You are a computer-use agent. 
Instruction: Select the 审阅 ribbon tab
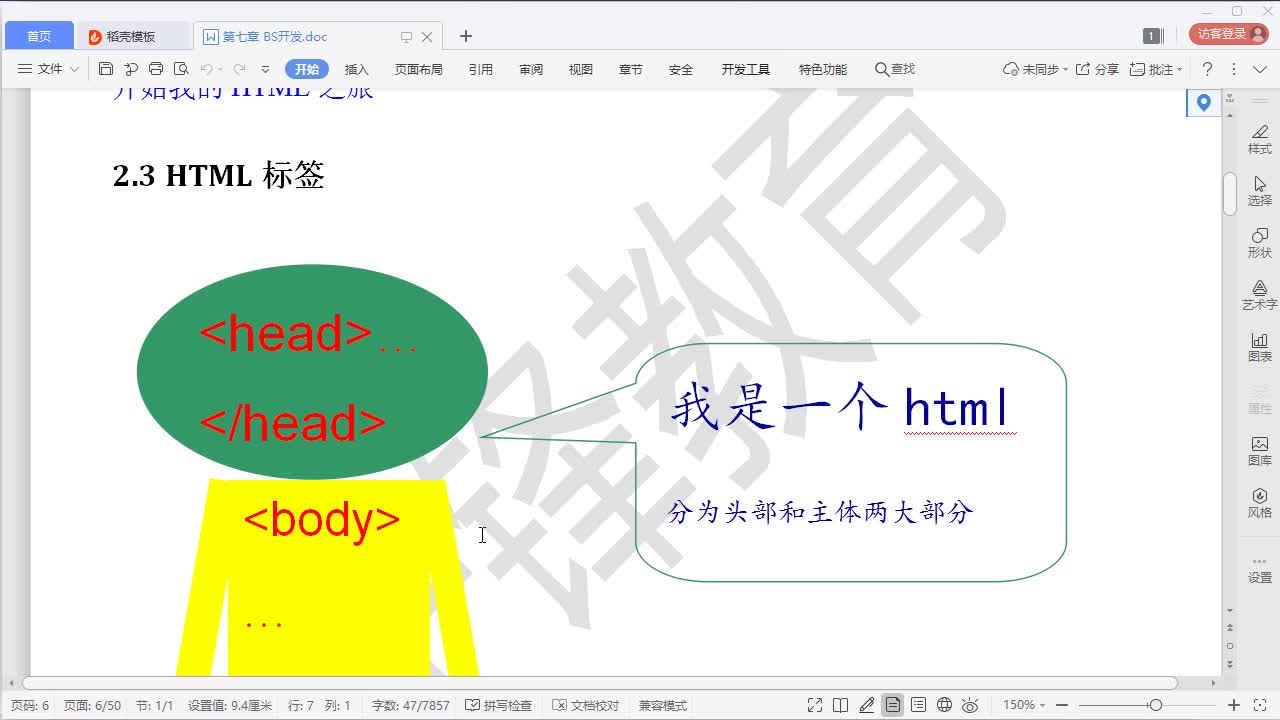tap(531, 69)
